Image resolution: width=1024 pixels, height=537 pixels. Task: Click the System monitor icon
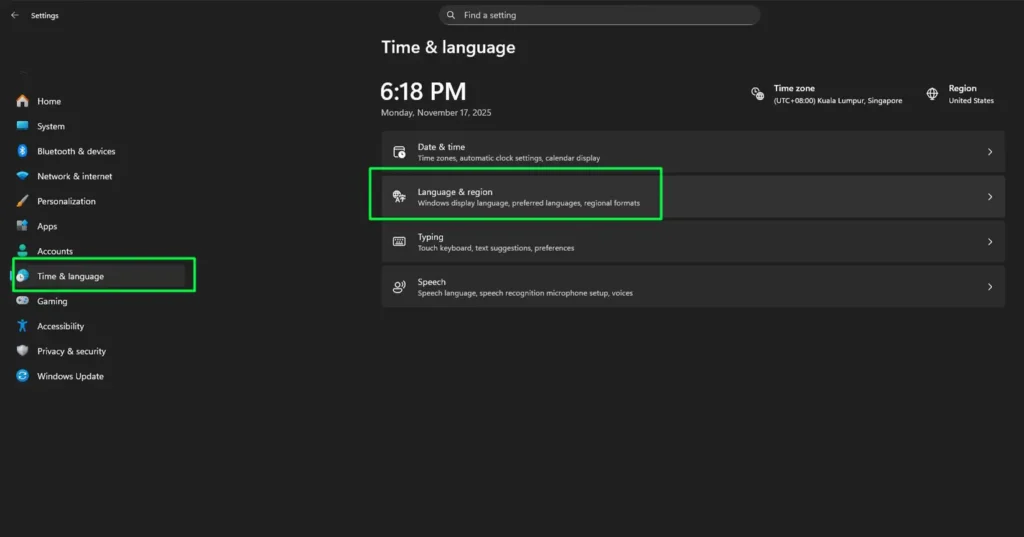point(22,126)
